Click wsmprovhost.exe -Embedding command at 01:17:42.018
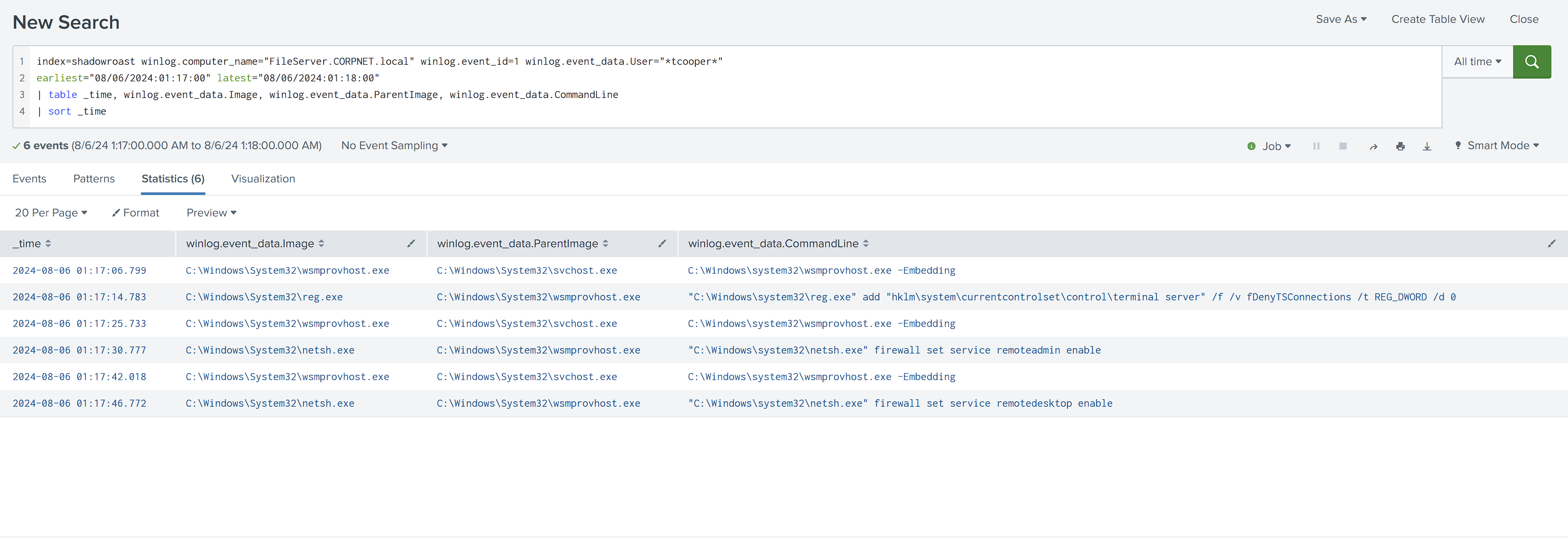 coord(822,377)
